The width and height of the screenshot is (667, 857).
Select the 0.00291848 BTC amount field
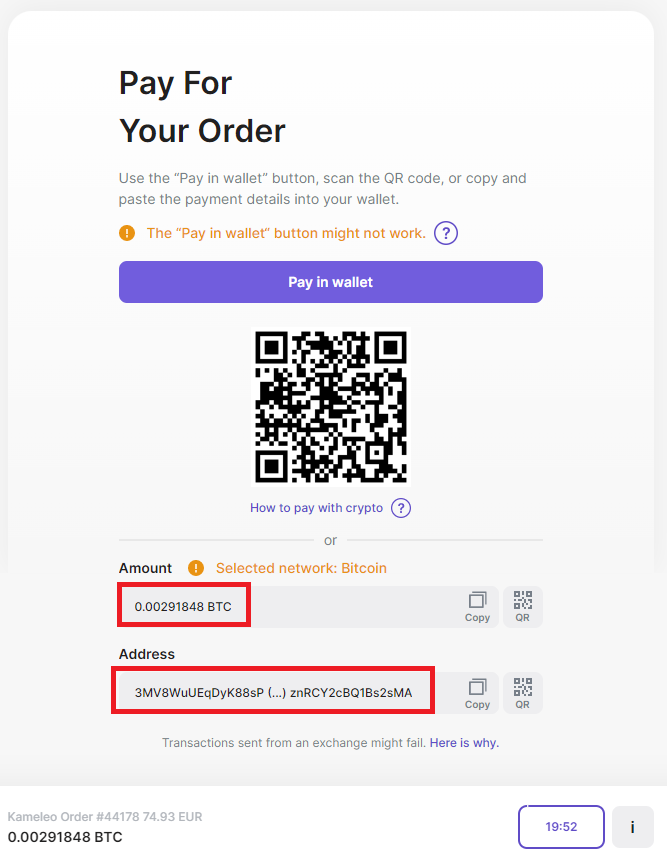click(x=309, y=607)
